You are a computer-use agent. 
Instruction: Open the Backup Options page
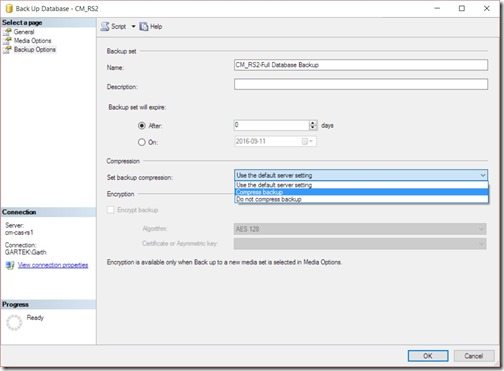click(x=35, y=50)
